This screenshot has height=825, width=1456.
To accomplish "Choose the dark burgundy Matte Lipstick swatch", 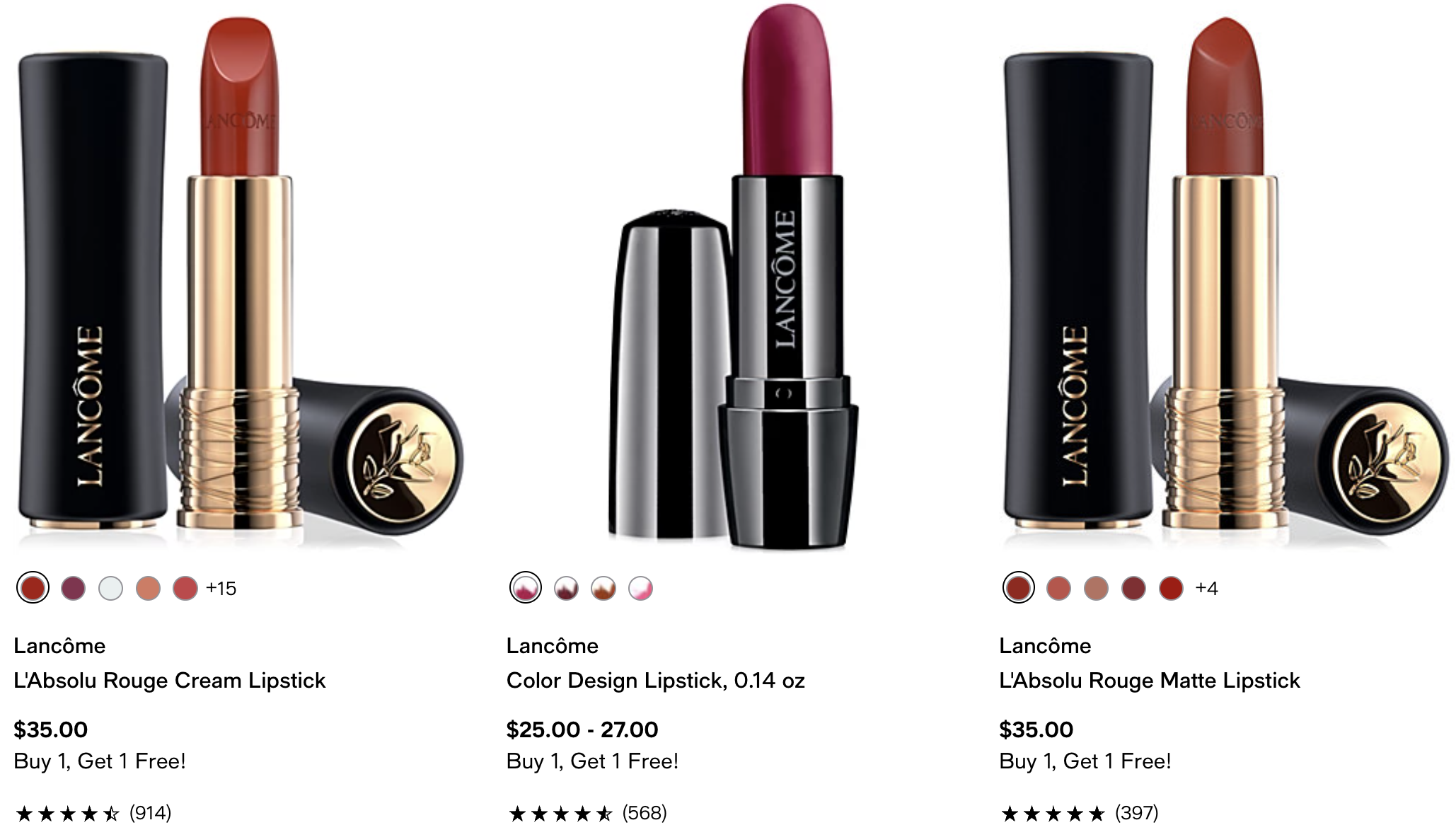I will pos(1133,588).
